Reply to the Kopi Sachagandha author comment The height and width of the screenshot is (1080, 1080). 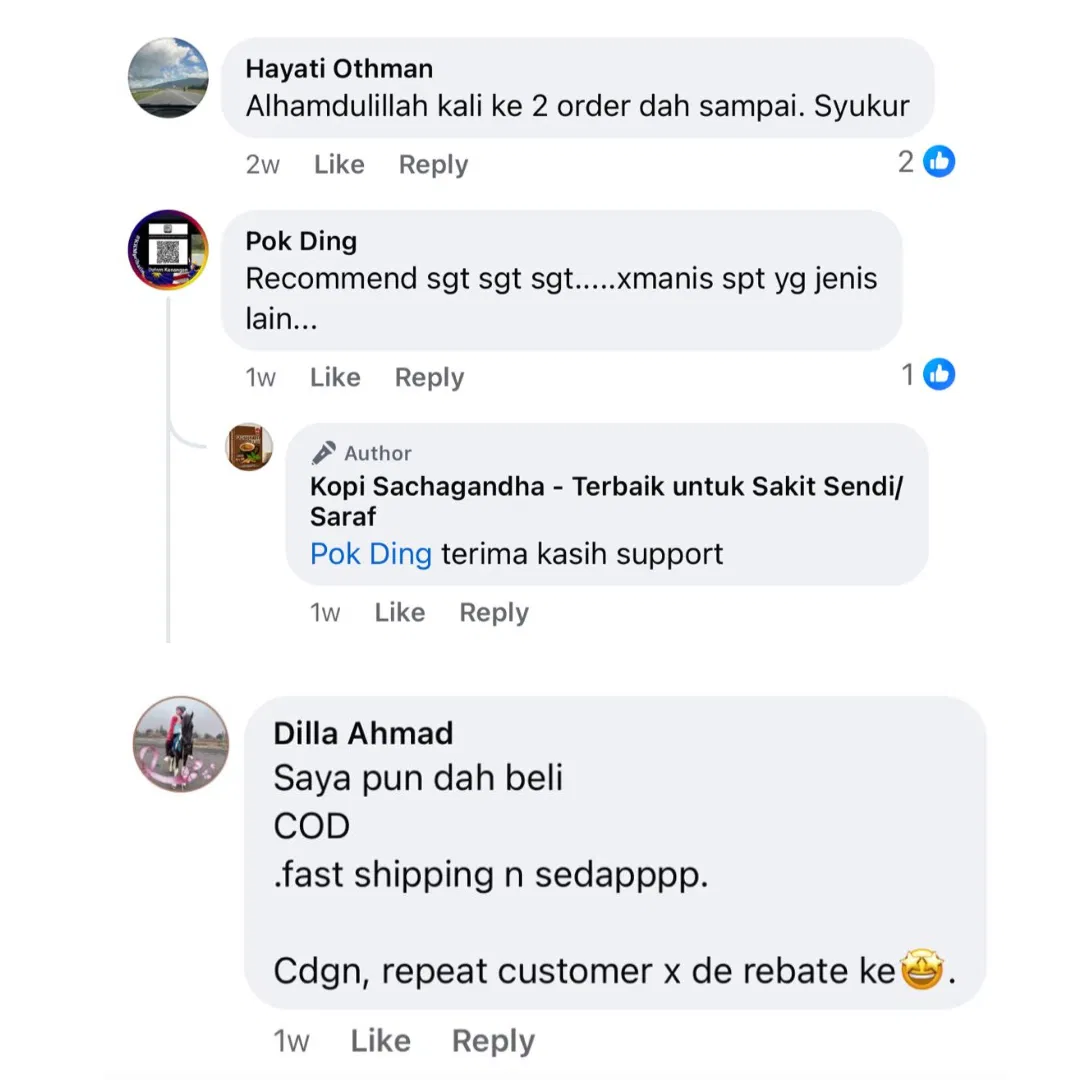point(494,613)
